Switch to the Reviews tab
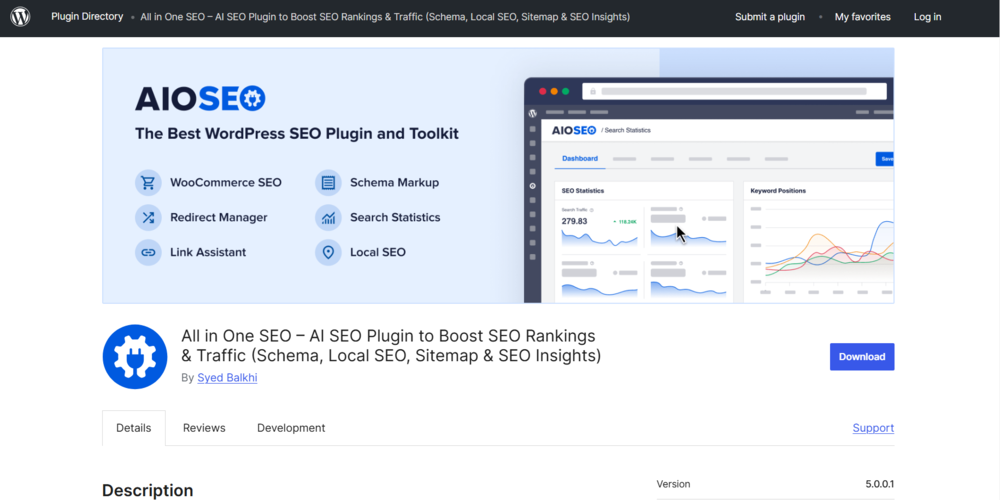Screen dimensions: 1000x500 pos(204,428)
